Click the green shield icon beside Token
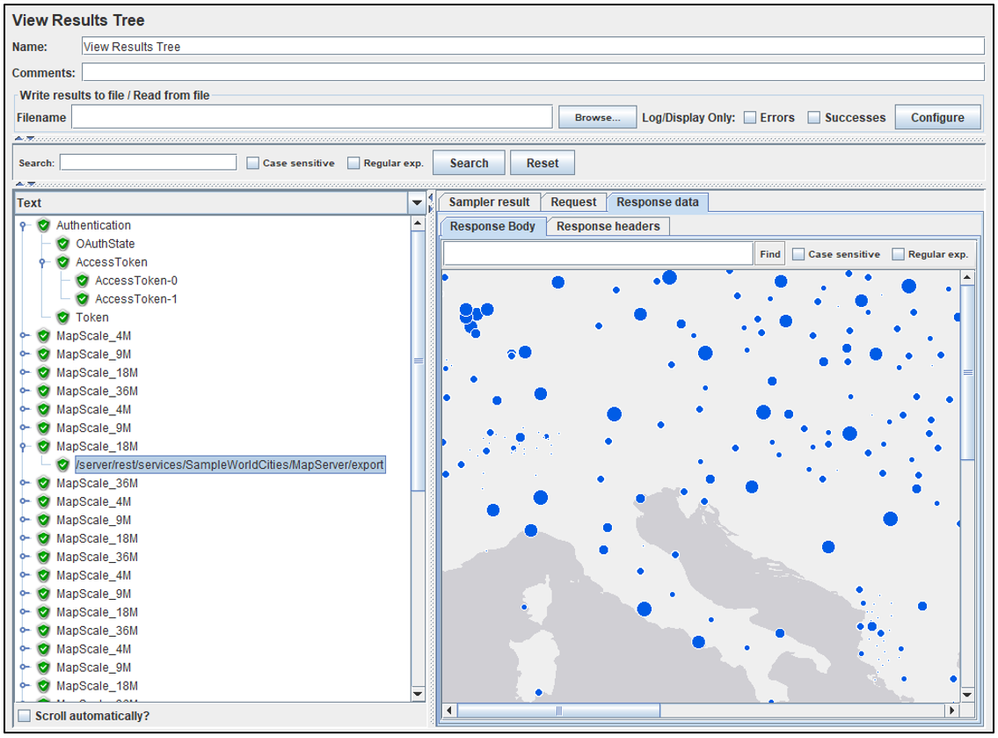998x738 pixels. (63, 318)
